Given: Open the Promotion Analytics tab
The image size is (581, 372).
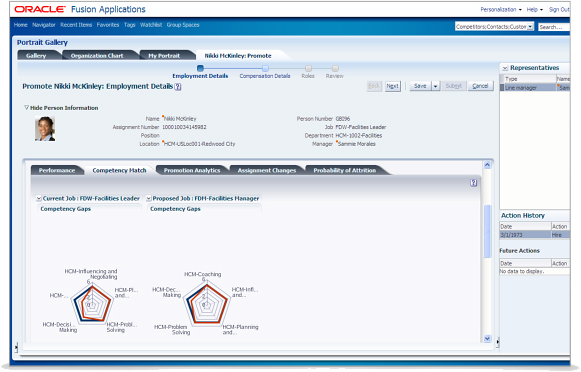Looking at the screenshot, I should 192,170.
